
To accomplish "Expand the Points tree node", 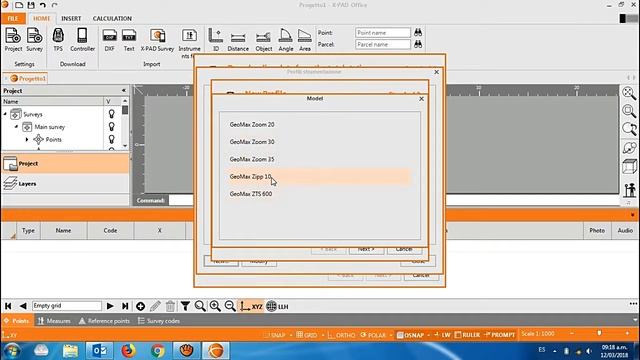I will (x=27, y=140).
